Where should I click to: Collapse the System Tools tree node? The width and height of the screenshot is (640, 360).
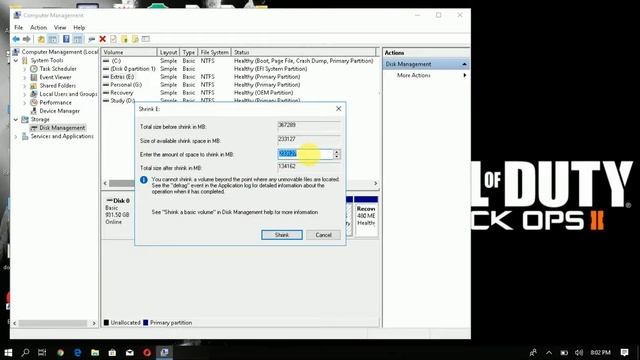[16, 60]
